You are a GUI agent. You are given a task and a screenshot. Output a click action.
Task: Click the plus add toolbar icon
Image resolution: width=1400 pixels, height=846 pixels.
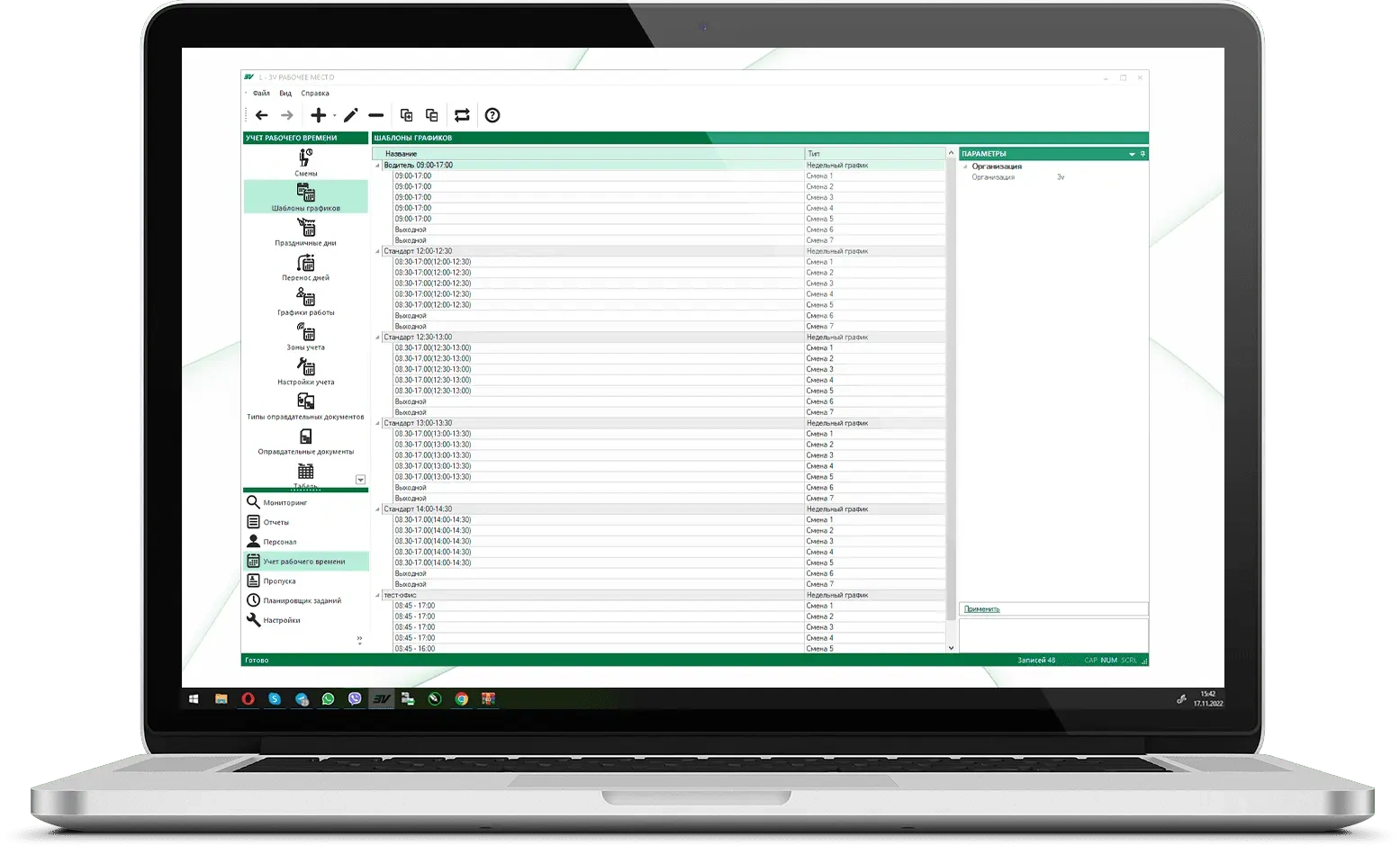[318, 115]
